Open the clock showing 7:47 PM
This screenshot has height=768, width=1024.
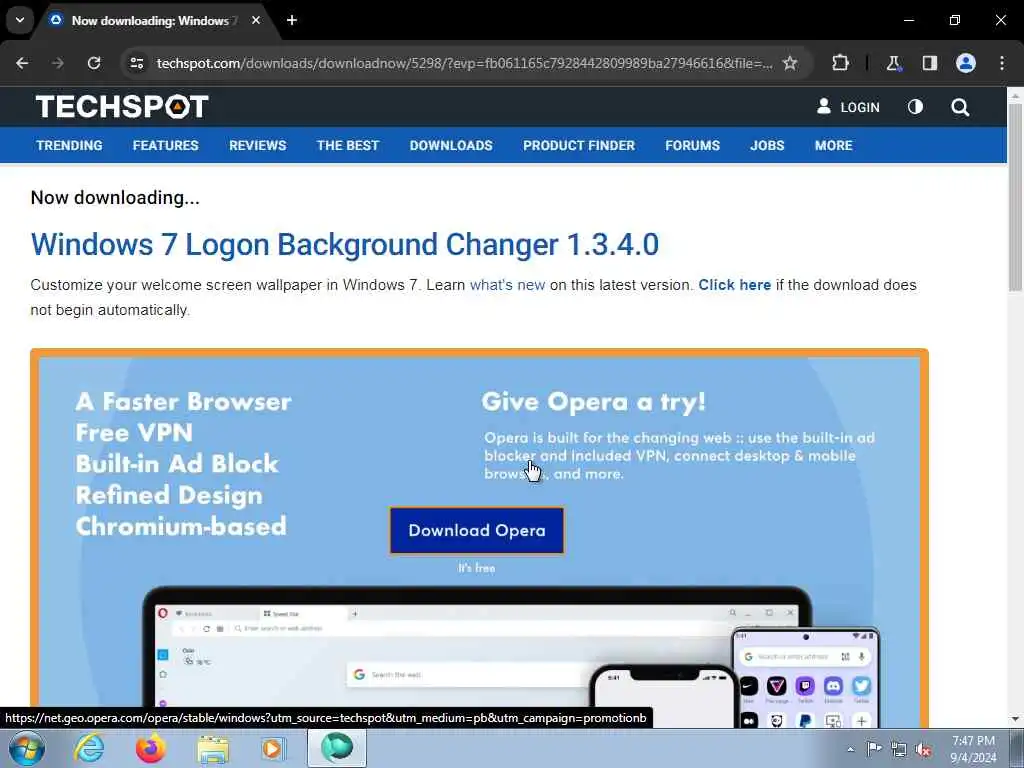[973, 749]
